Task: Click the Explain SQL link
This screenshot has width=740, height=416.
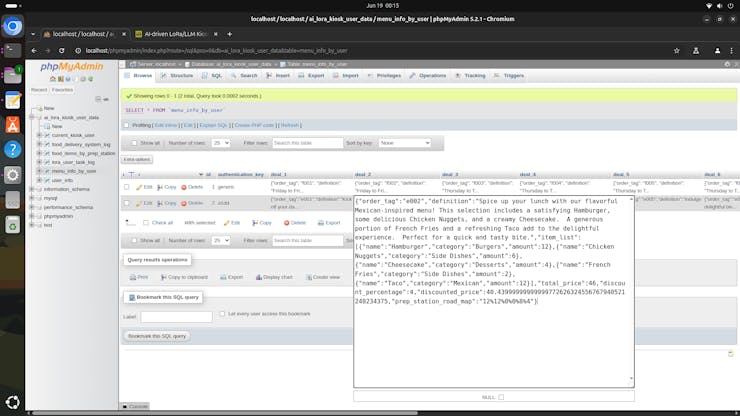Action: pos(213,125)
